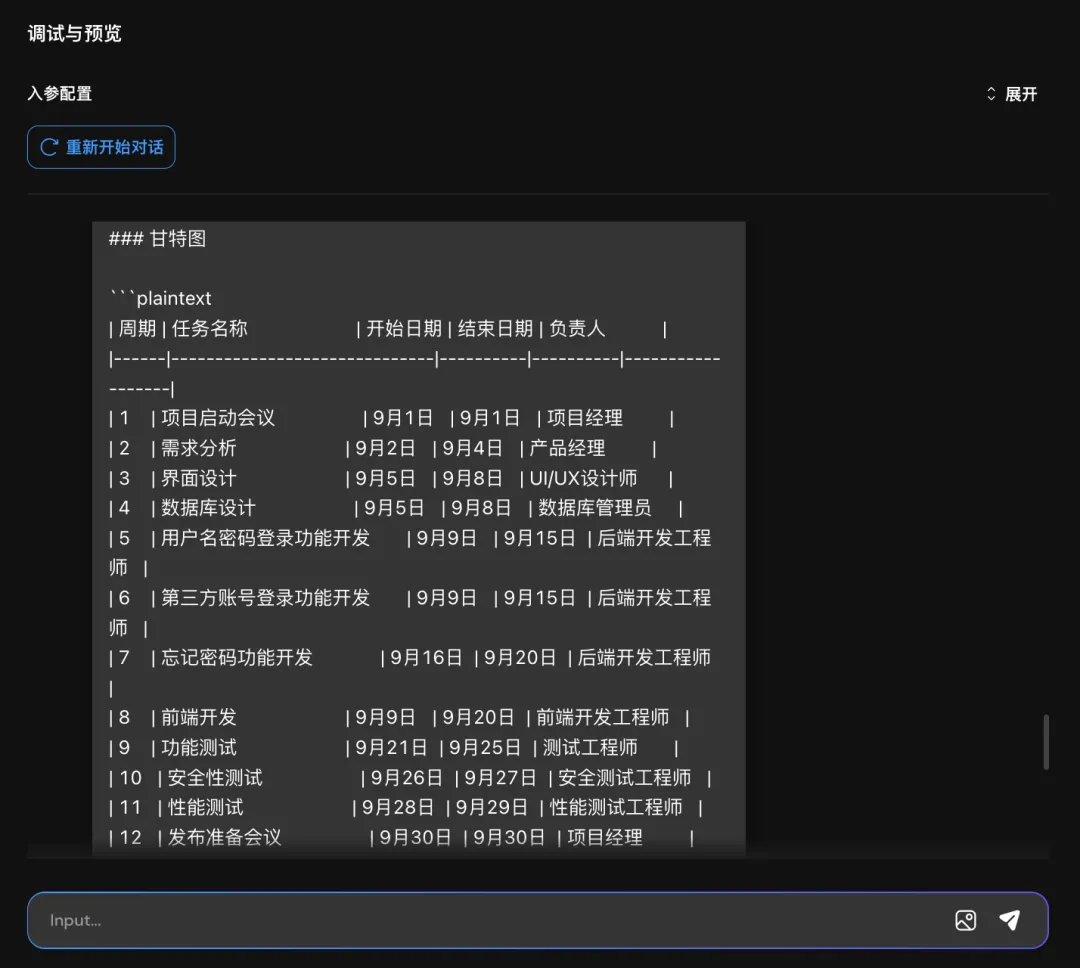Expand the 入参配置 section via 展开

point(1011,94)
